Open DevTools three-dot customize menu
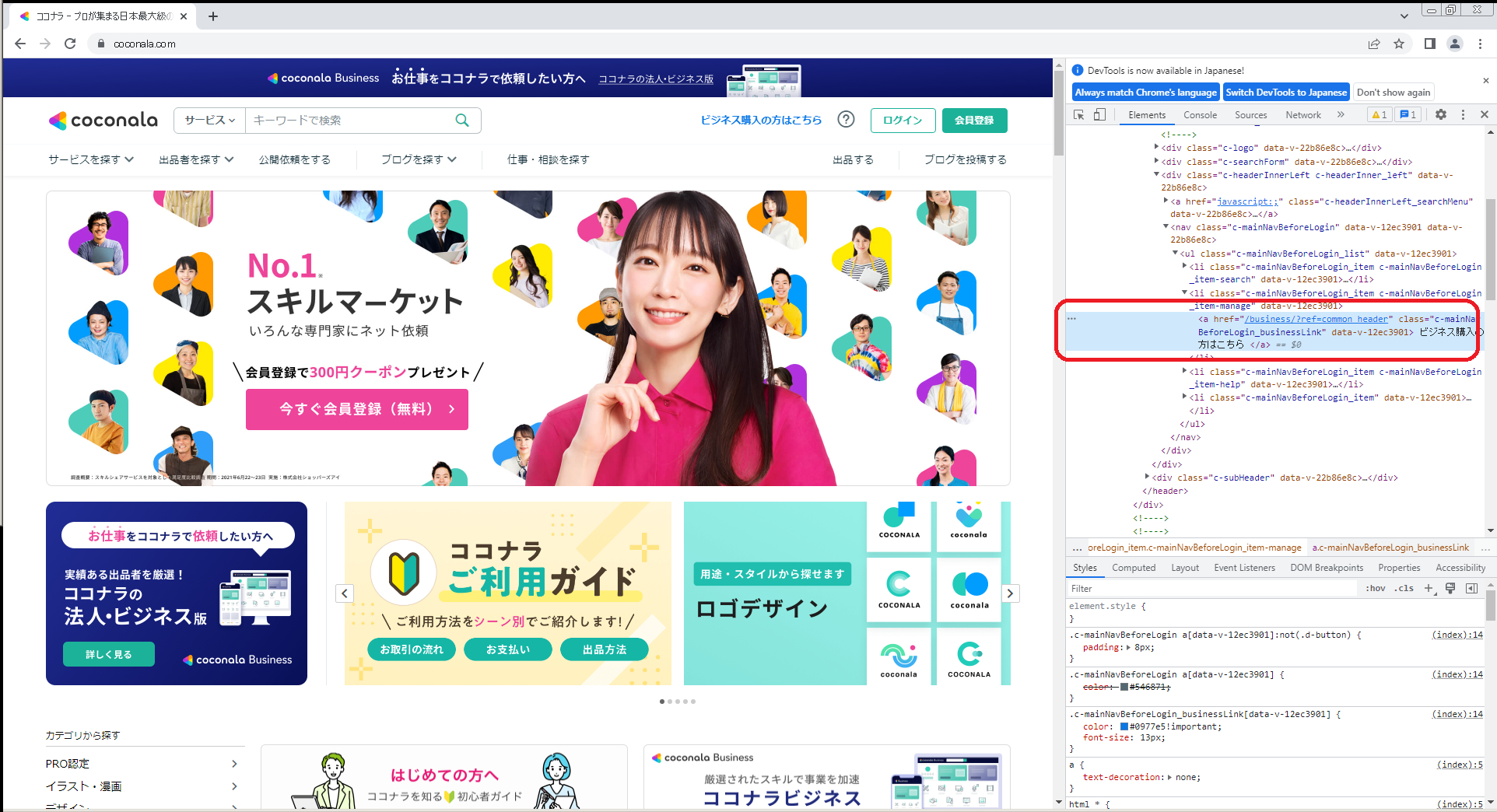The image size is (1497, 812). pyautogui.click(x=1463, y=114)
